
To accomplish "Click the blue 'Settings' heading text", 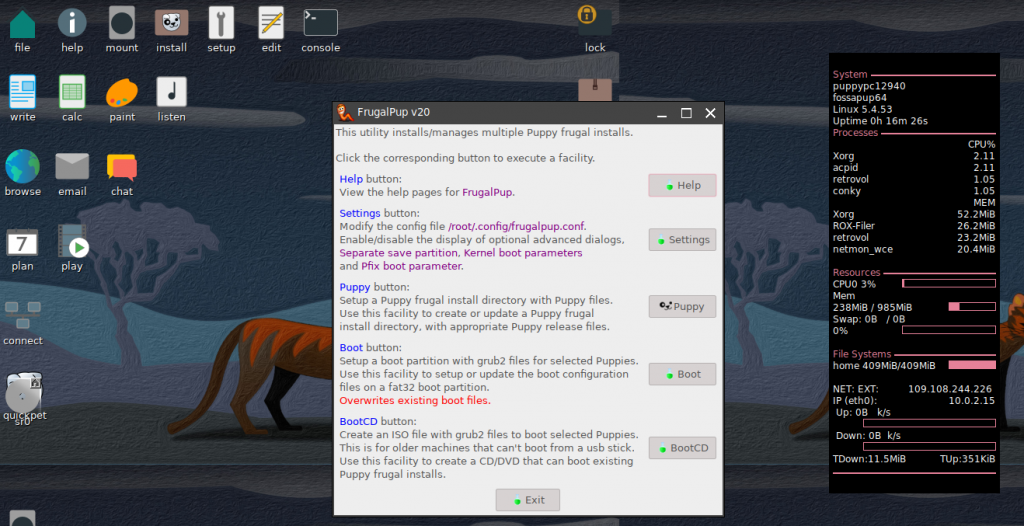I will [360, 214].
